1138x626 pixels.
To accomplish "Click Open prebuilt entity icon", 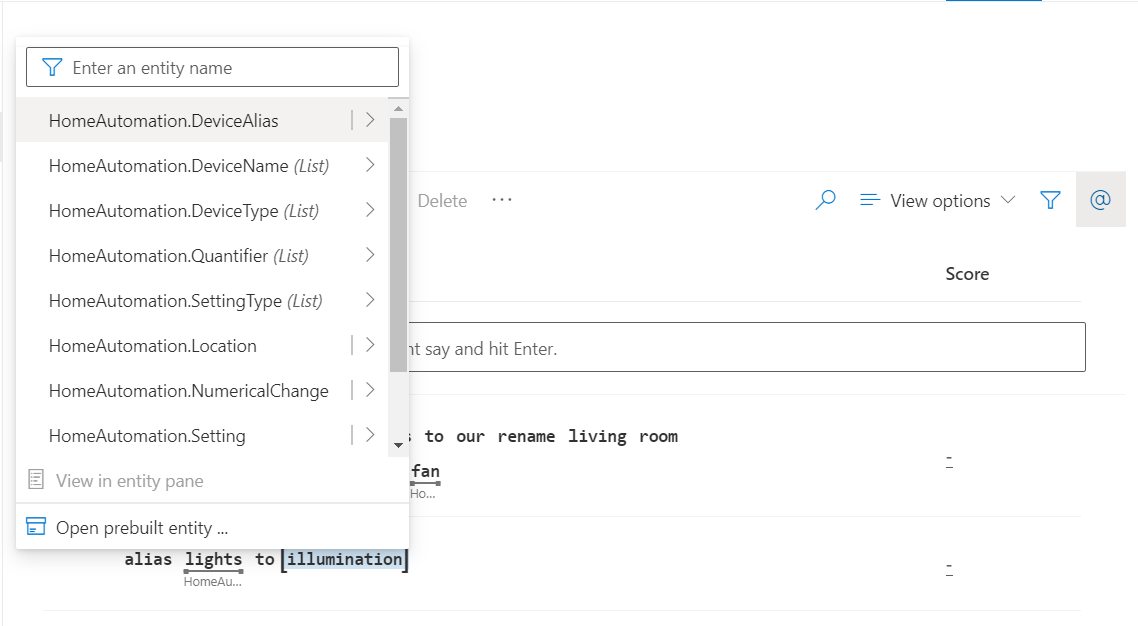I will (x=36, y=527).
